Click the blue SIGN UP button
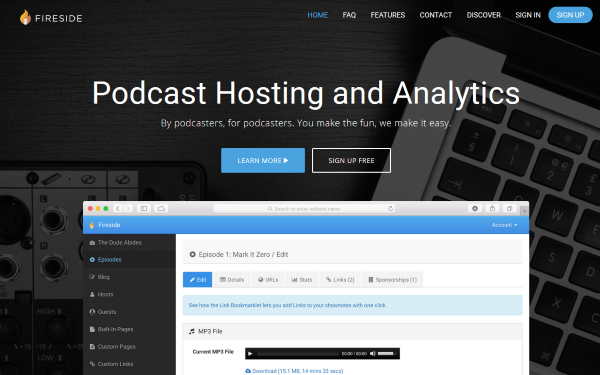The height and width of the screenshot is (375, 600). pos(570,15)
